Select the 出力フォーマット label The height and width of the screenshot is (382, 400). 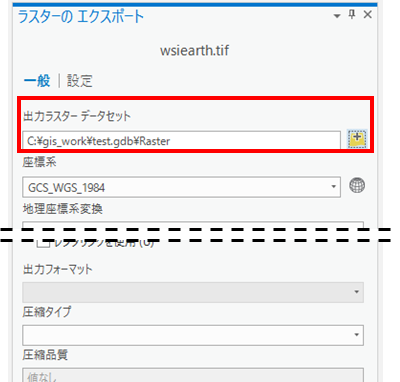(x=57, y=269)
